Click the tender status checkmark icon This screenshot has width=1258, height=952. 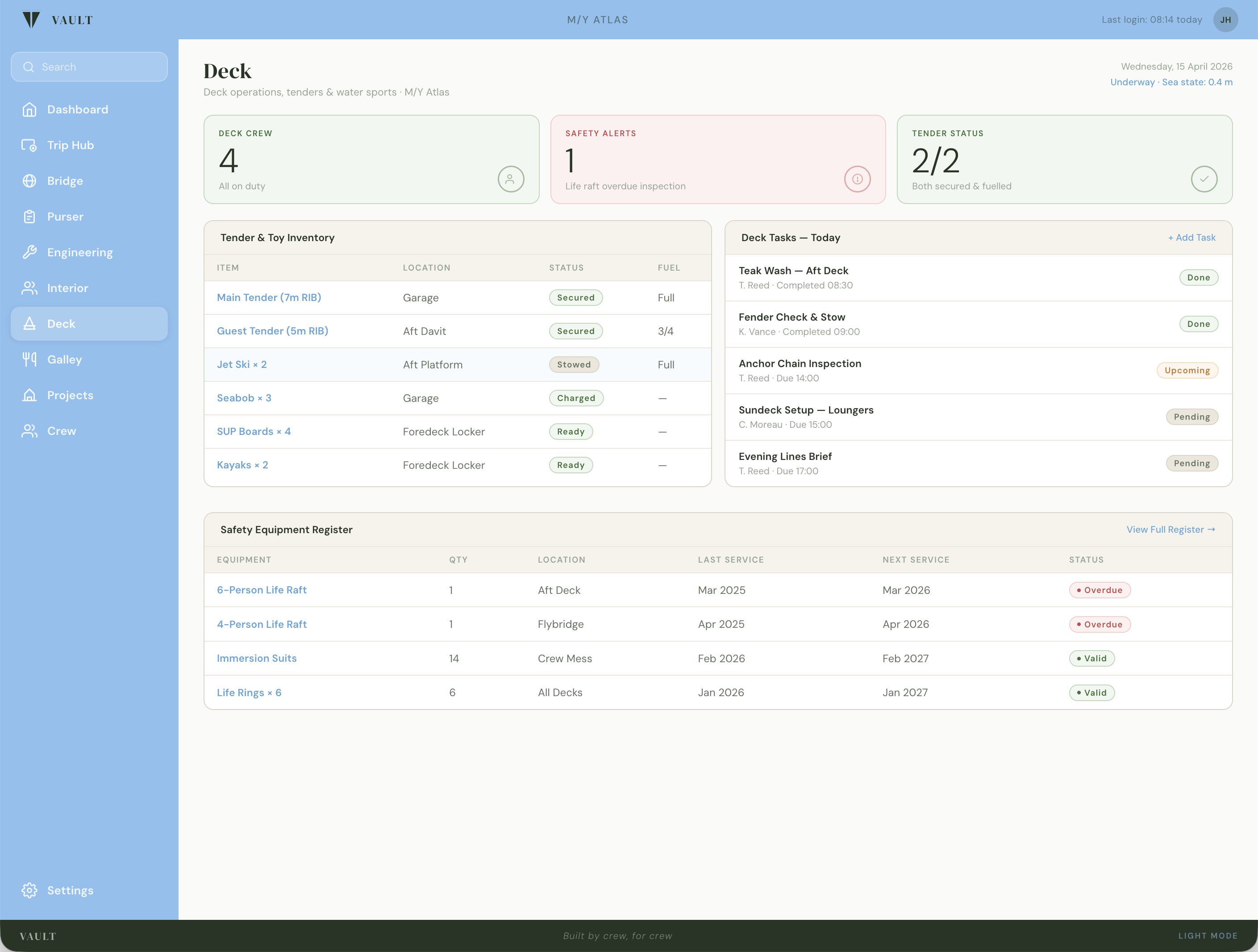[1204, 179]
